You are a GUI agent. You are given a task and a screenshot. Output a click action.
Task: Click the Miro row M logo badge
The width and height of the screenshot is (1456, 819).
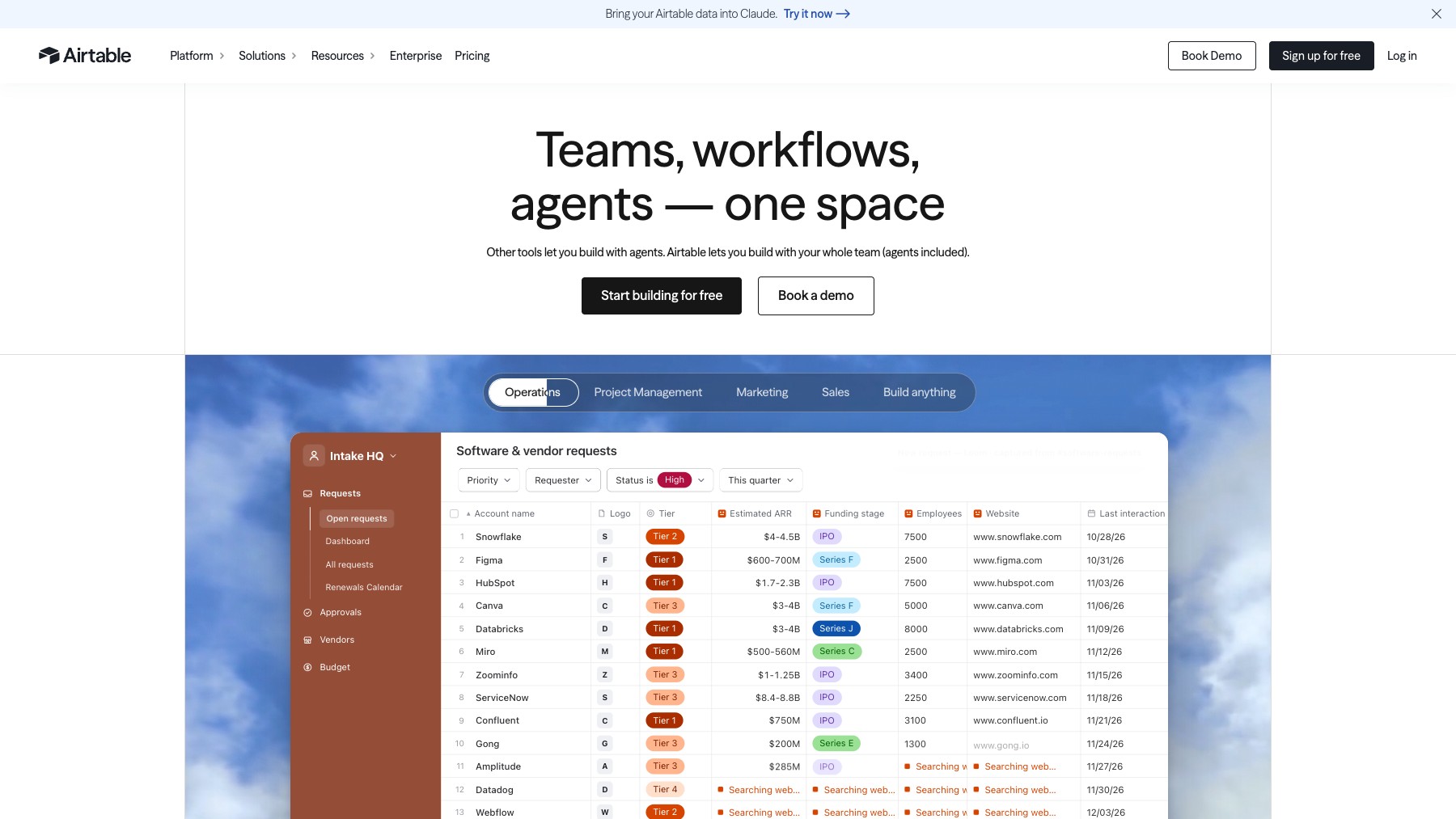pyautogui.click(x=605, y=652)
